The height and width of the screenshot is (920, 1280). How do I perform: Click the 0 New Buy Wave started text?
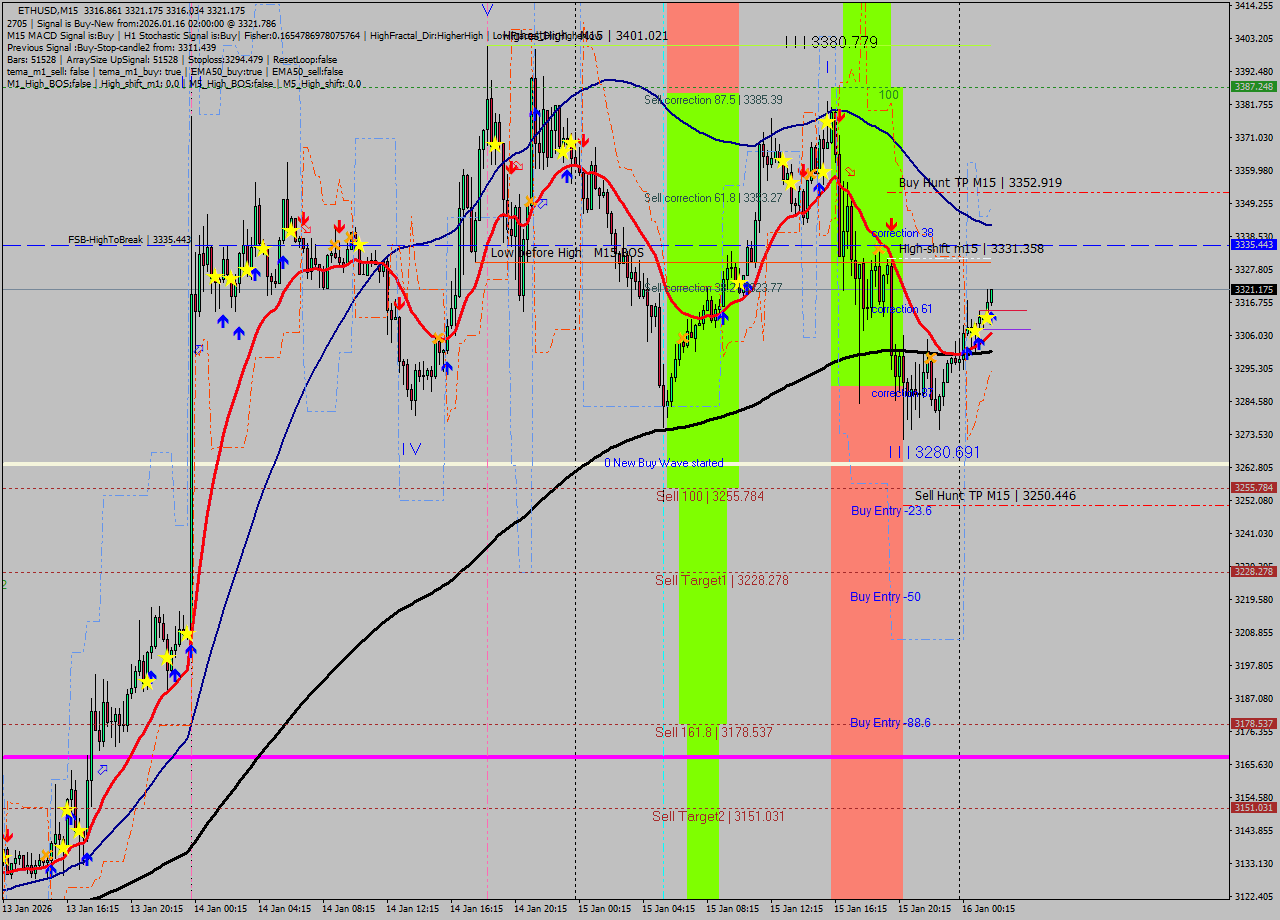666,463
